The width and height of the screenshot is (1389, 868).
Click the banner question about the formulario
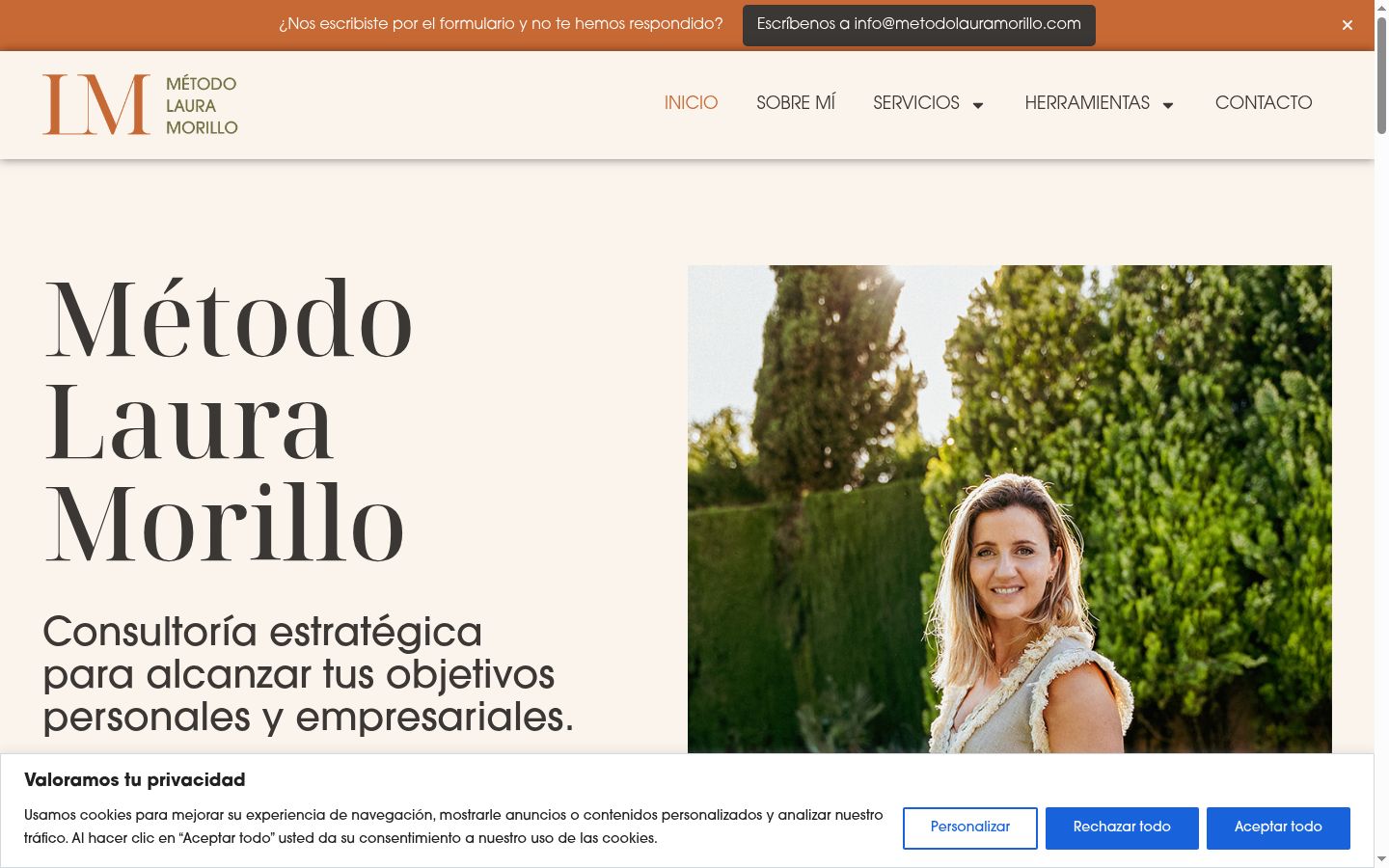coord(501,24)
